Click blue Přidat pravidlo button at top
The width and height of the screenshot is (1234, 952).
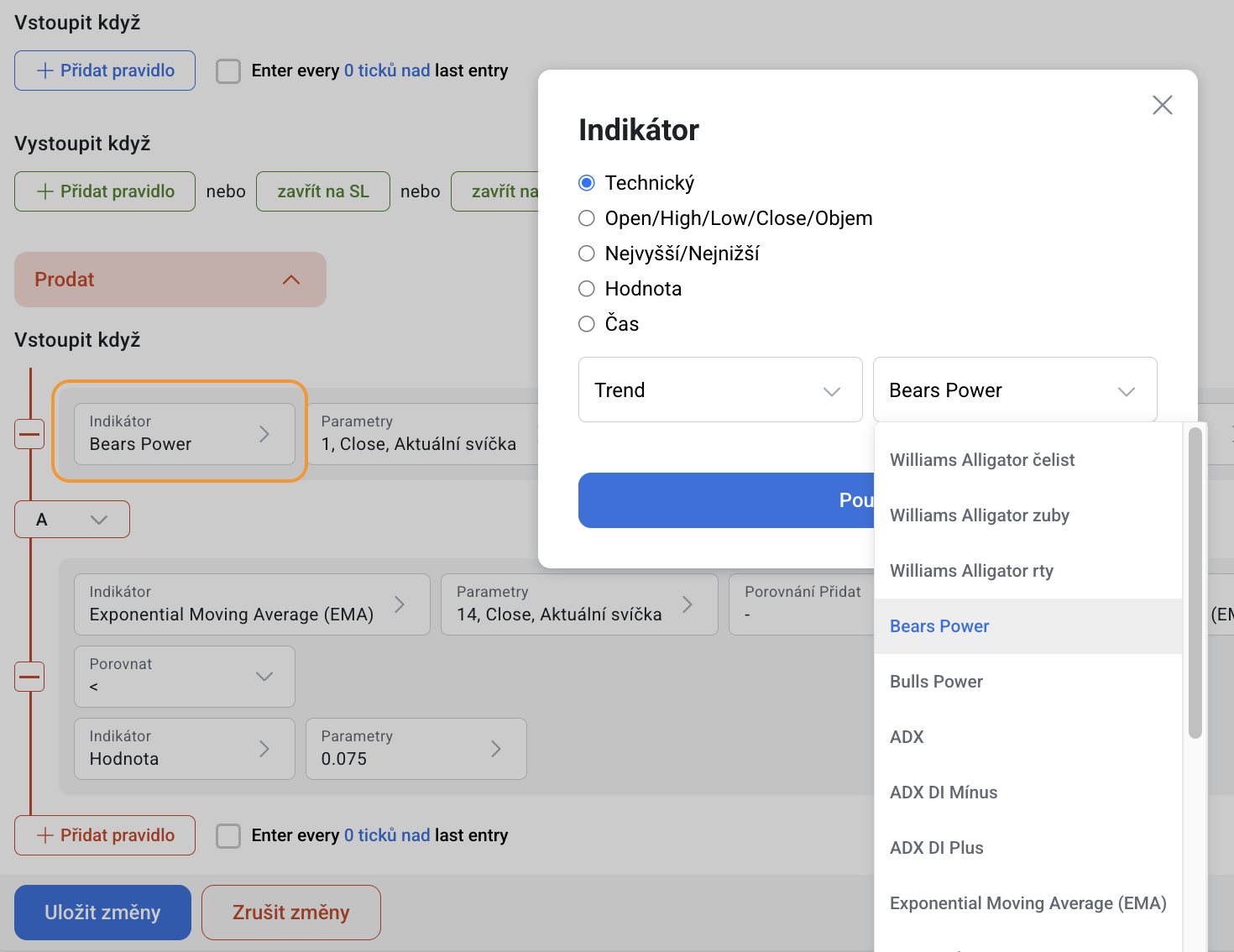105,71
